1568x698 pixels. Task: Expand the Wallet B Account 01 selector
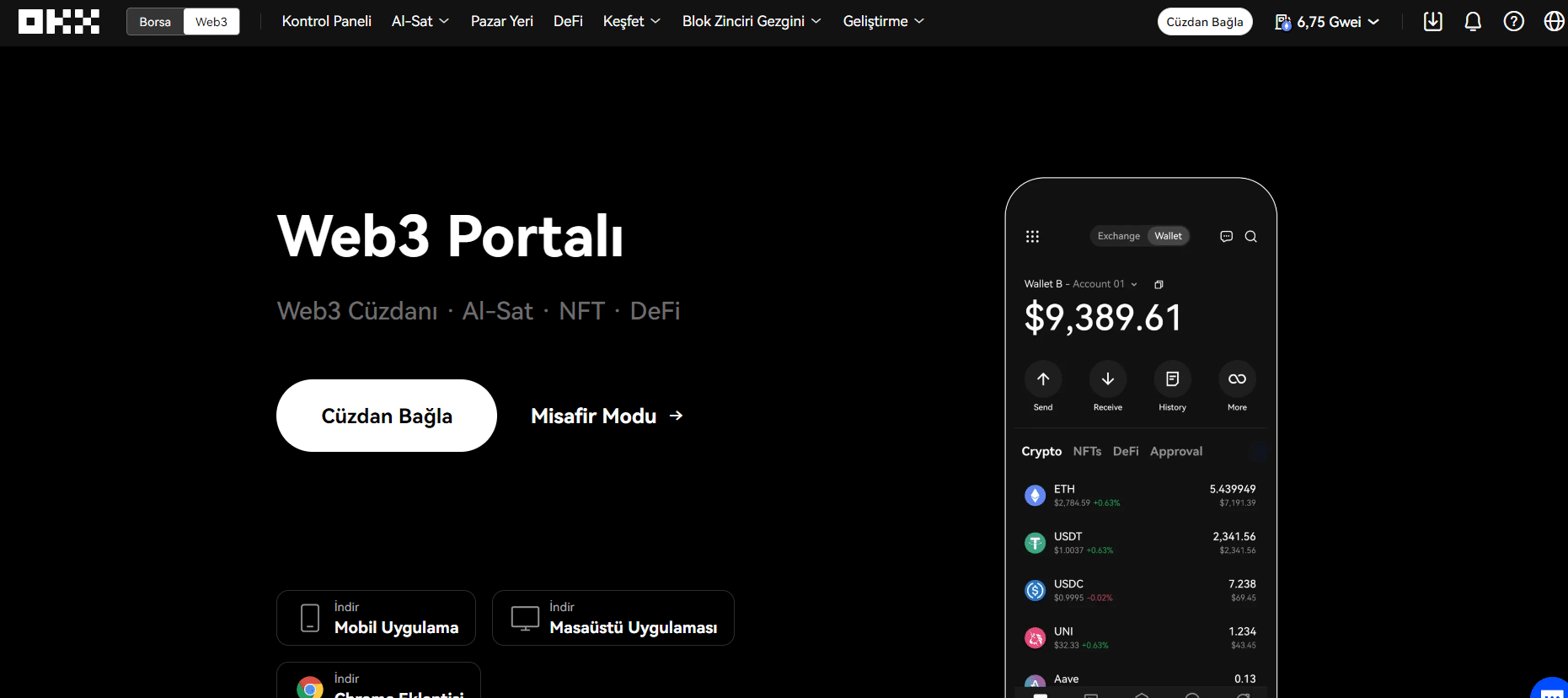coord(1081,284)
